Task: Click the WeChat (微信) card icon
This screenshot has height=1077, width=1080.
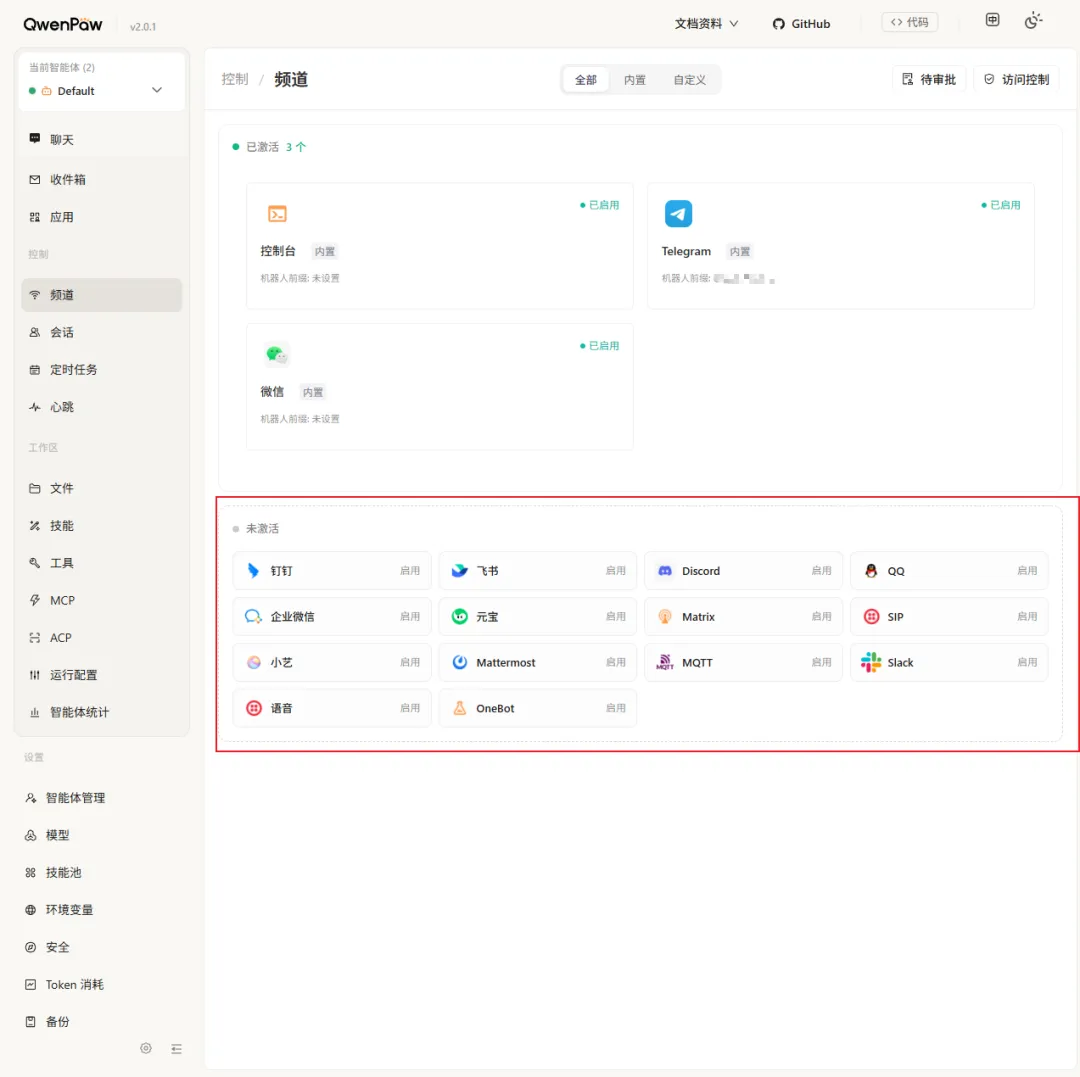Action: pos(277,354)
